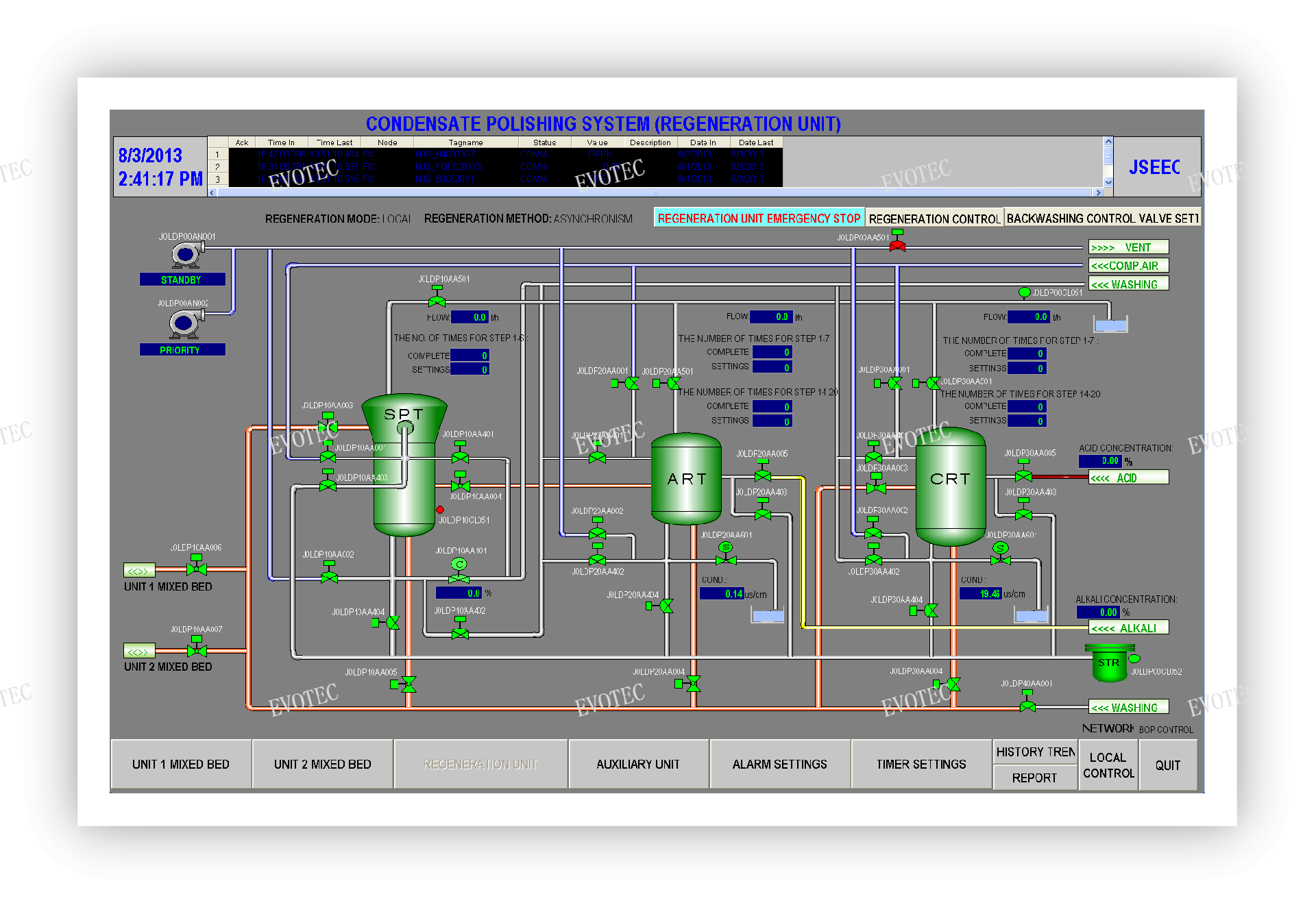Select valve J0LDP10AA401 right of SPT
This screenshot has height=905, width=1316.
(x=461, y=453)
